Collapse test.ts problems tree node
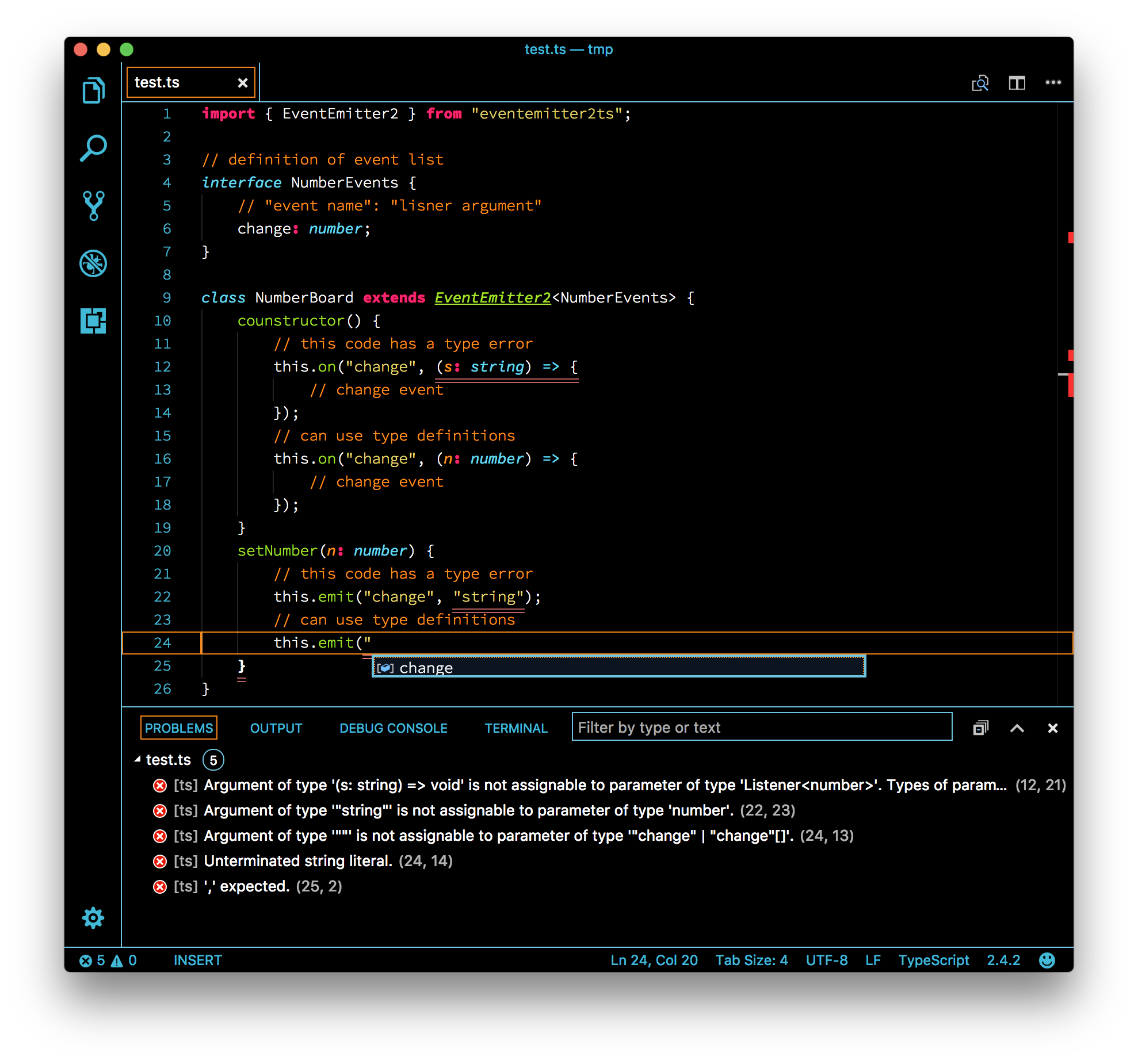This screenshot has width=1138, height=1064. point(138,760)
